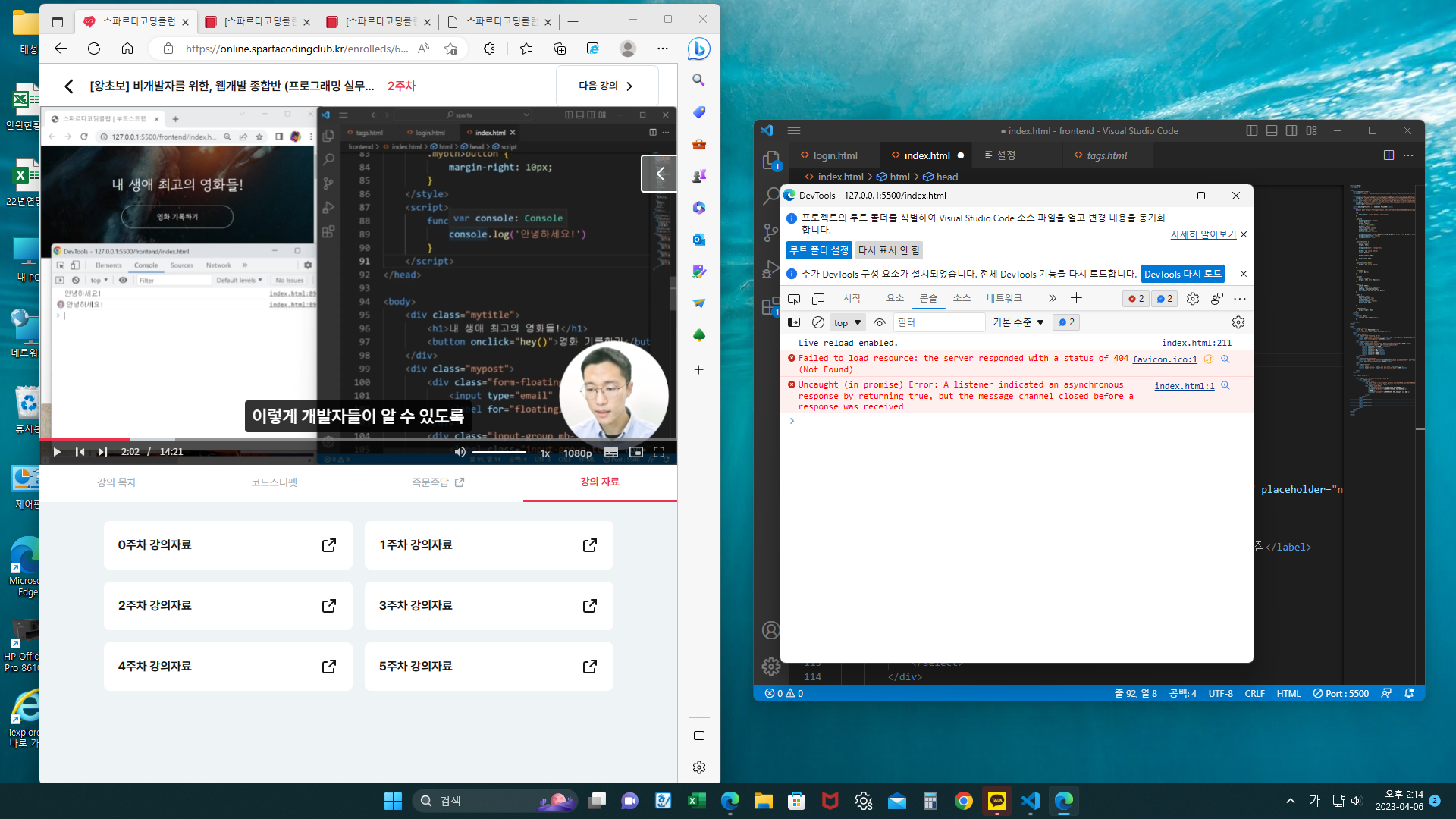Open the favicon.ico:1 source link
Image resolution: width=1456 pixels, height=819 pixels.
click(x=1165, y=359)
